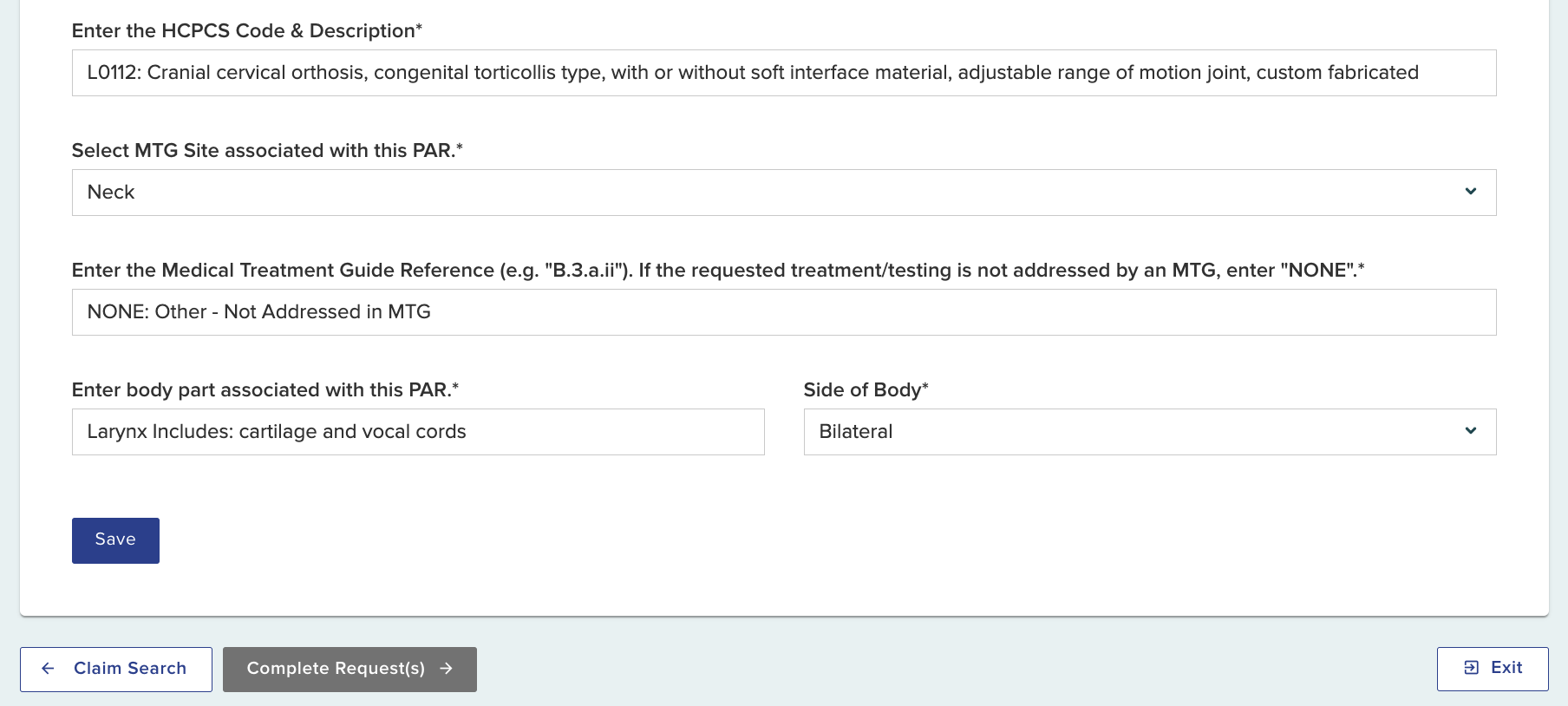Click the Medical Treatment Guide Reference input field

(x=782, y=312)
